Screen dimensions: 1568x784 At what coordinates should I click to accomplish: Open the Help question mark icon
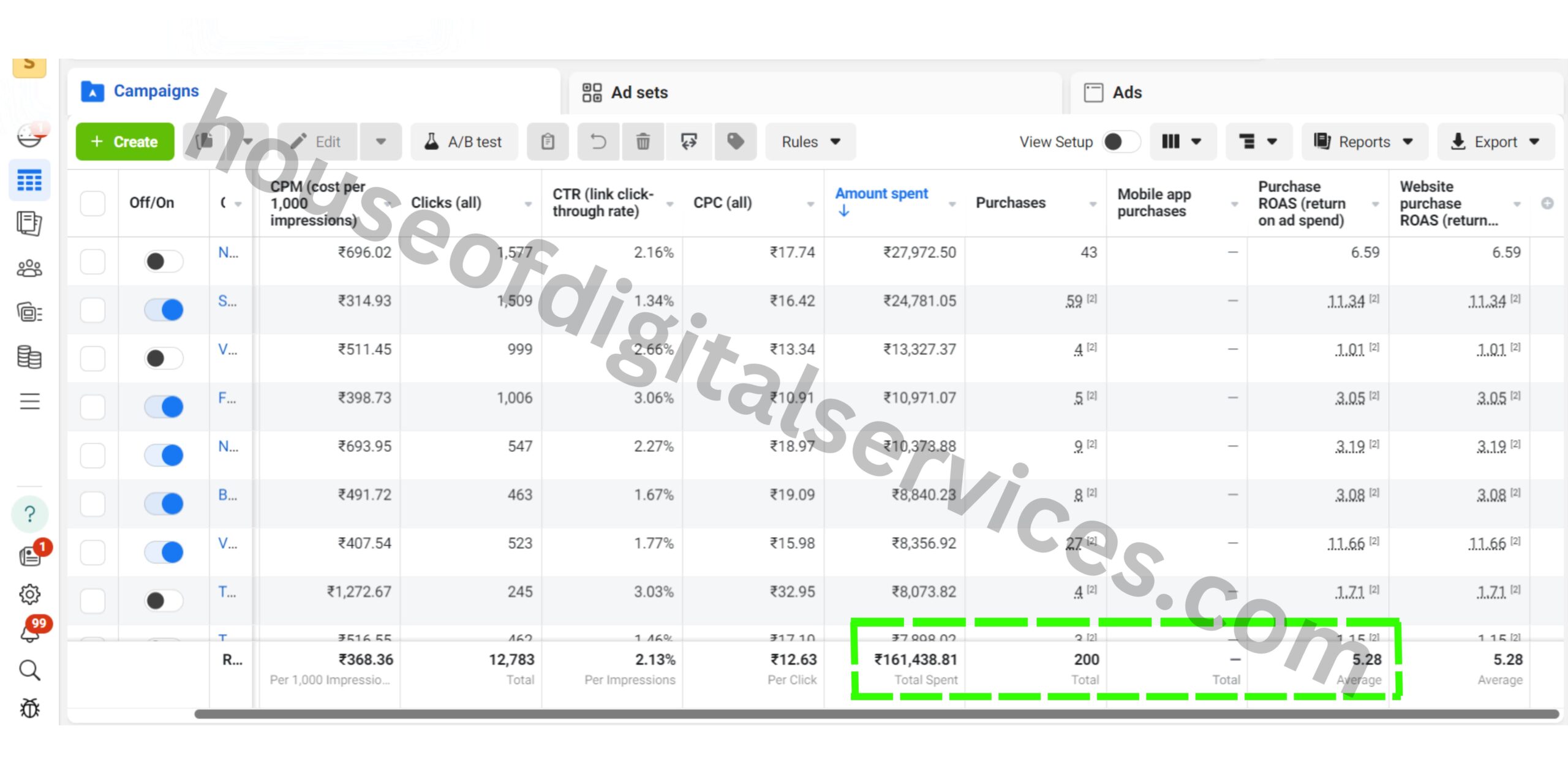pyautogui.click(x=29, y=514)
